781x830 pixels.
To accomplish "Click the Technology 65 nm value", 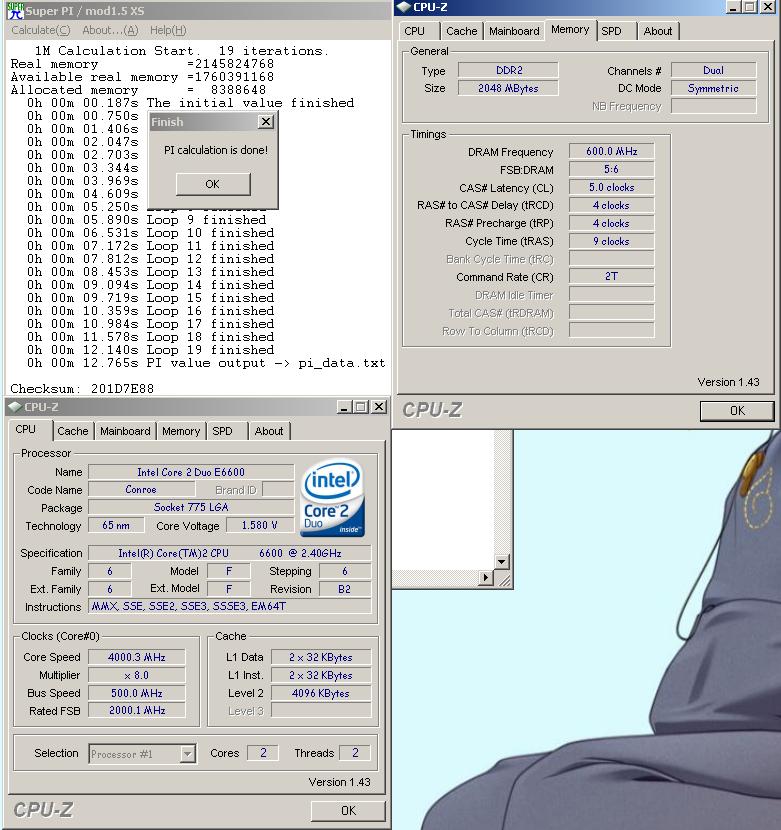I will tap(116, 525).
